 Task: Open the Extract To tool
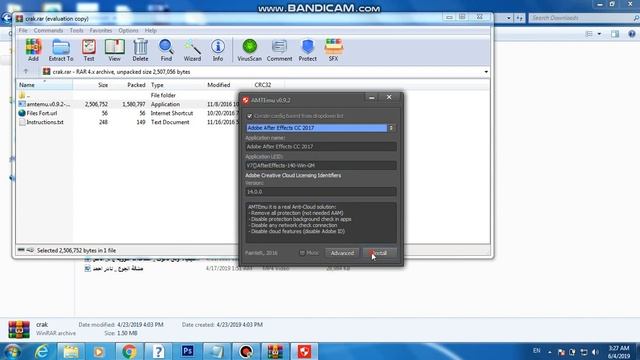61,50
